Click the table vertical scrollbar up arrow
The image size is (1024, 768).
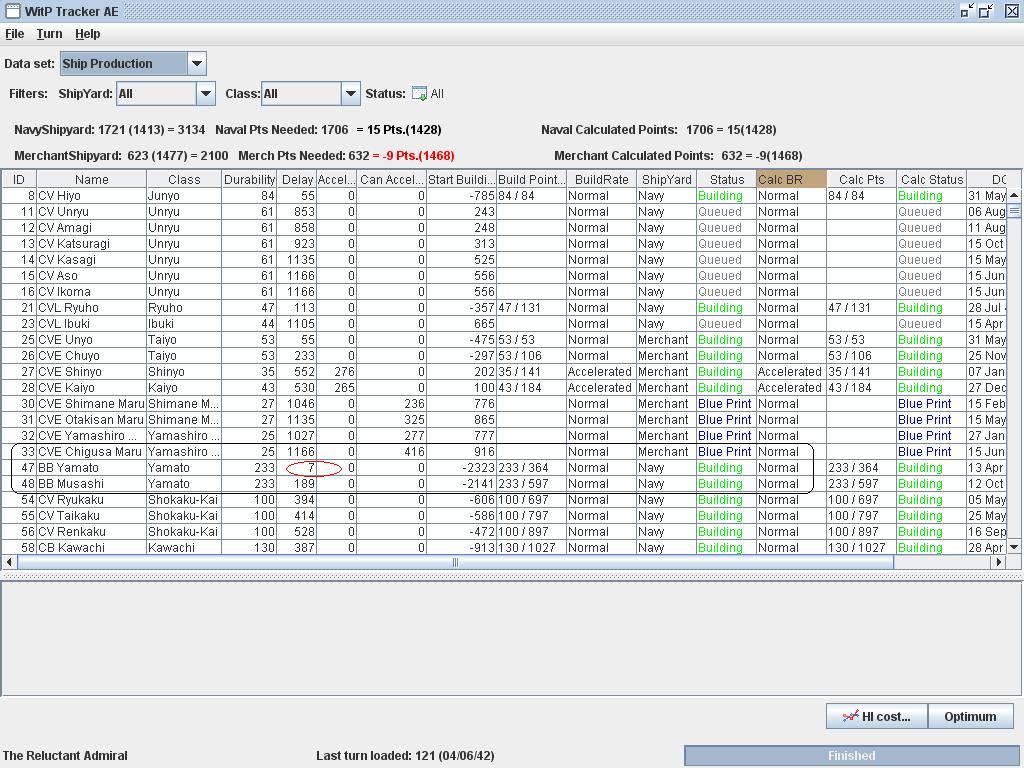point(1014,195)
